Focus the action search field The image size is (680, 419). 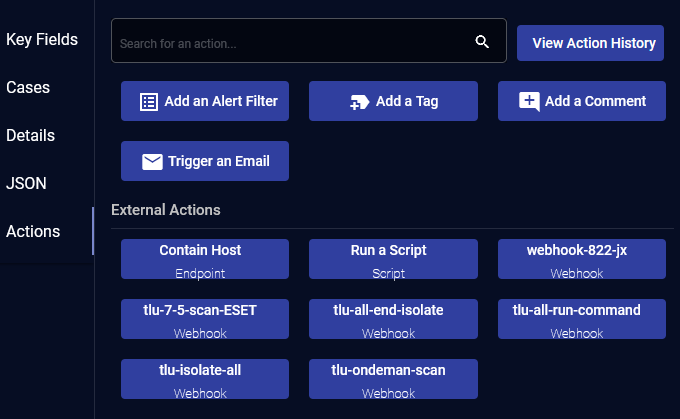290,43
